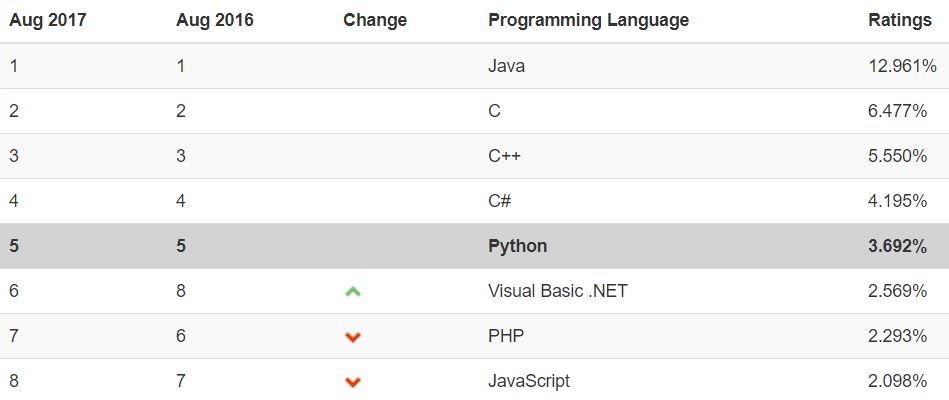Select the PHP language name
This screenshot has height=400, width=949.
click(x=506, y=336)
